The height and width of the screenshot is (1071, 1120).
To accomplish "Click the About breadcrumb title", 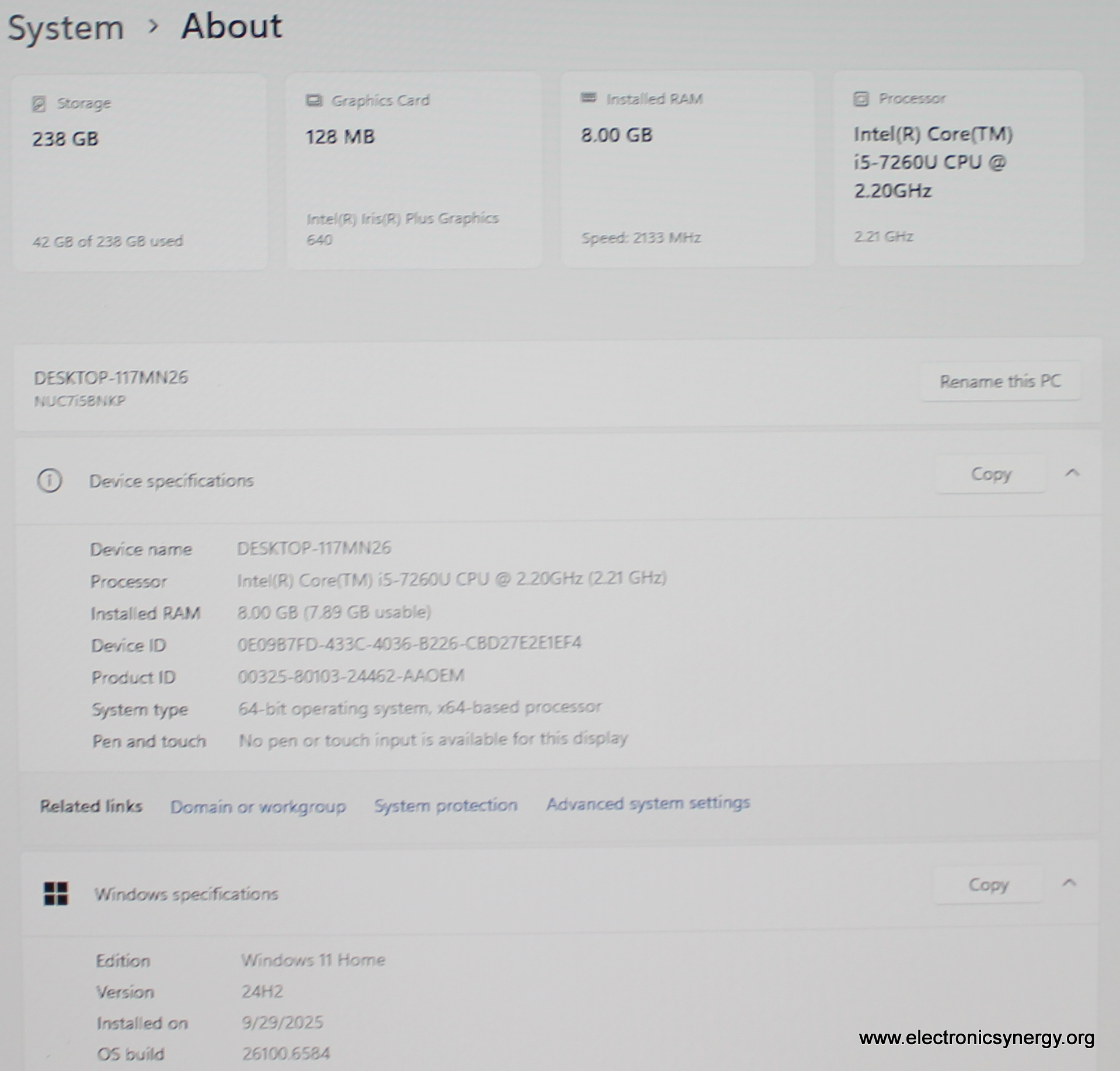I will (x=231, y=26).
